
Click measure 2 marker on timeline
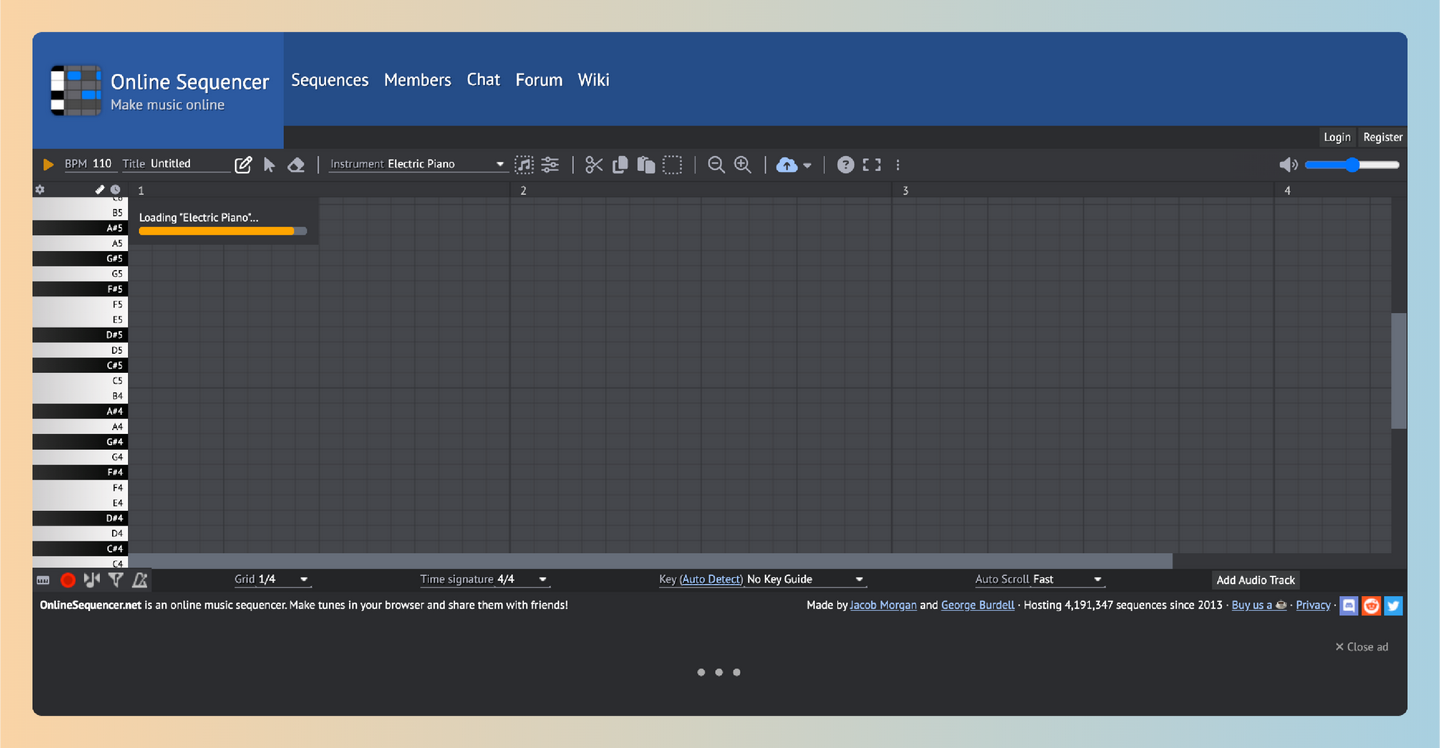coord(523,190)
